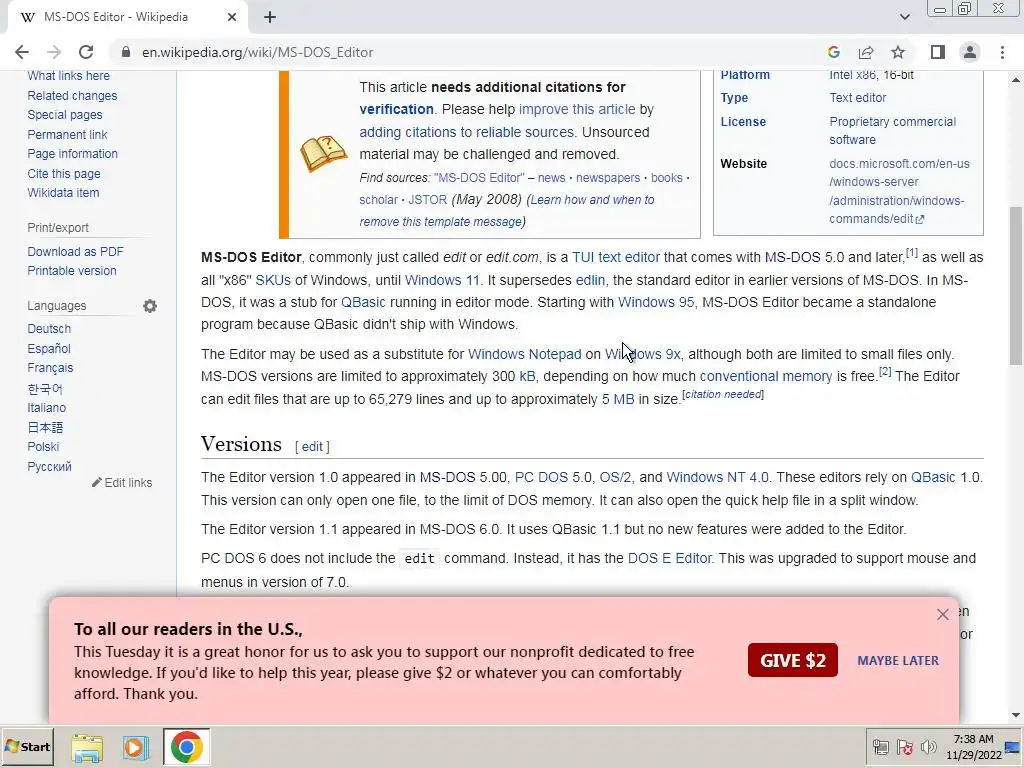The height and width of the screenshot is (768, 1024).
Task: Go to Special pages in the sidebar
Action: click(65, 115)
